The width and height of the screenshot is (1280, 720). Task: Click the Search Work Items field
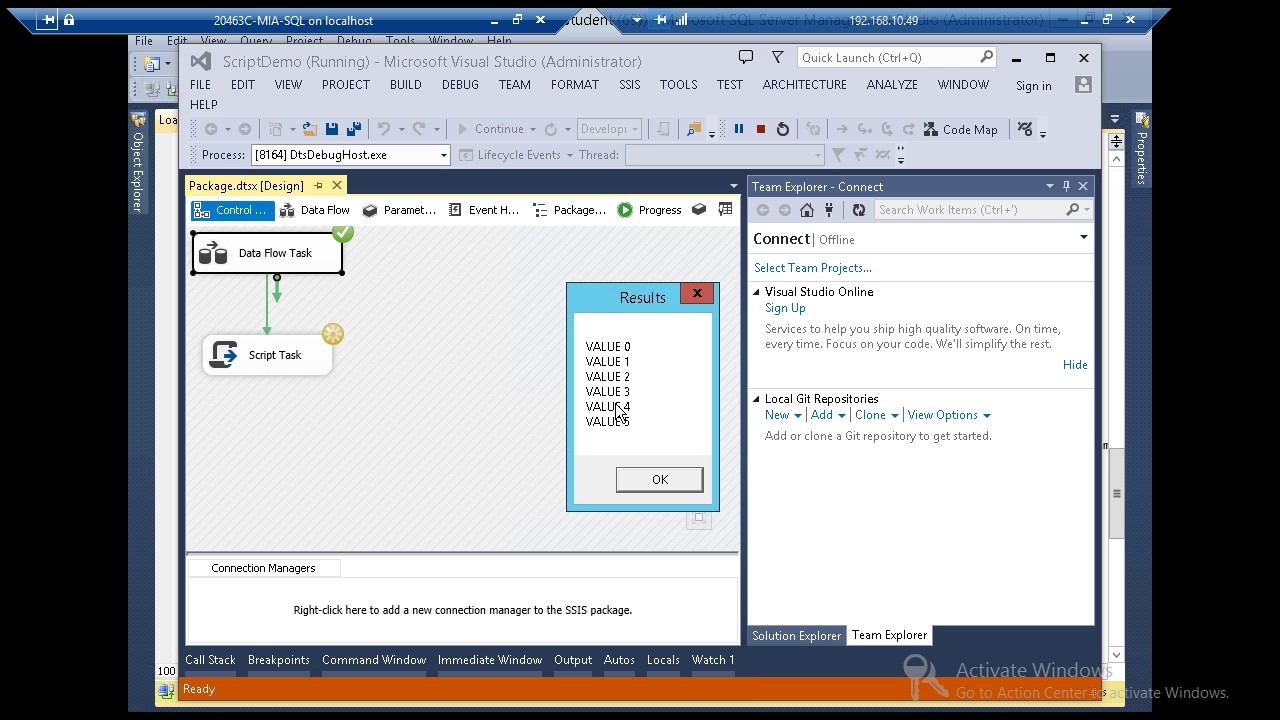pos(983,209)
